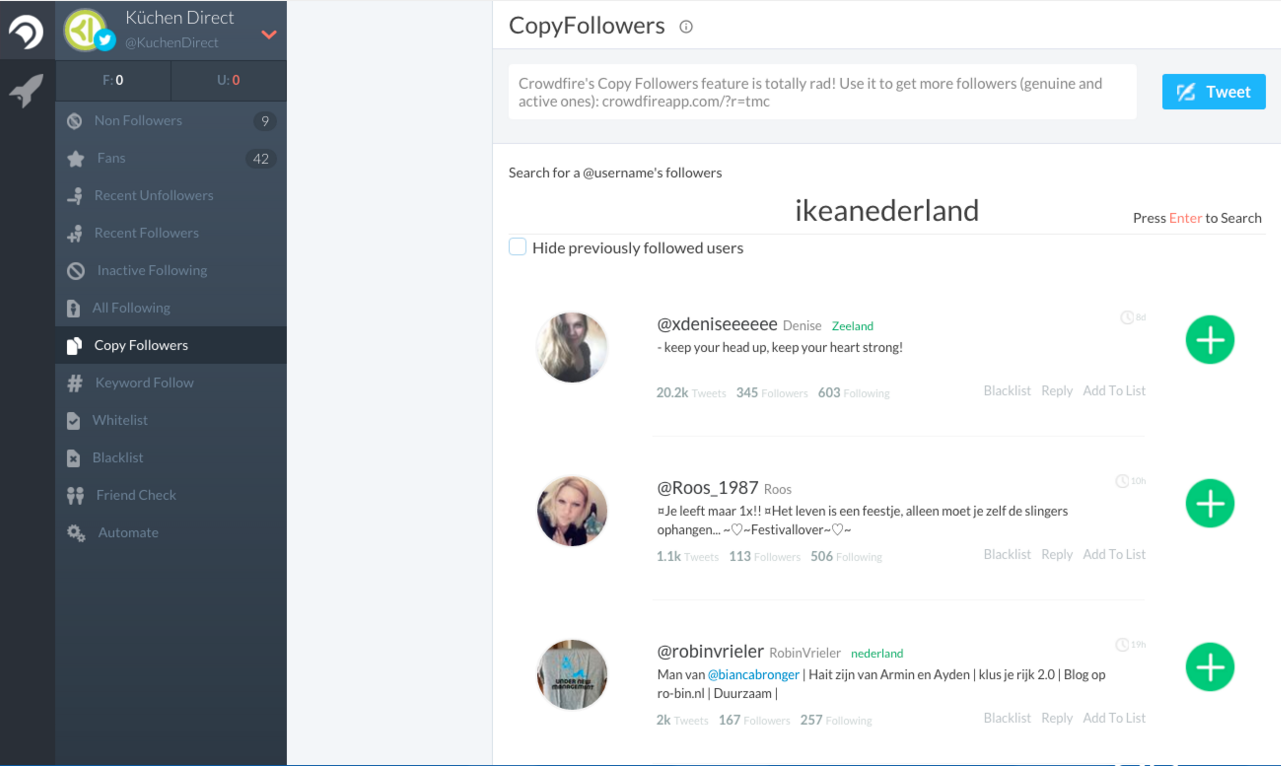Screen dimensions: 1281x766
Task: Follow @xdeniseeeeee with green plus icon
Action: [x=1210, y=340]
